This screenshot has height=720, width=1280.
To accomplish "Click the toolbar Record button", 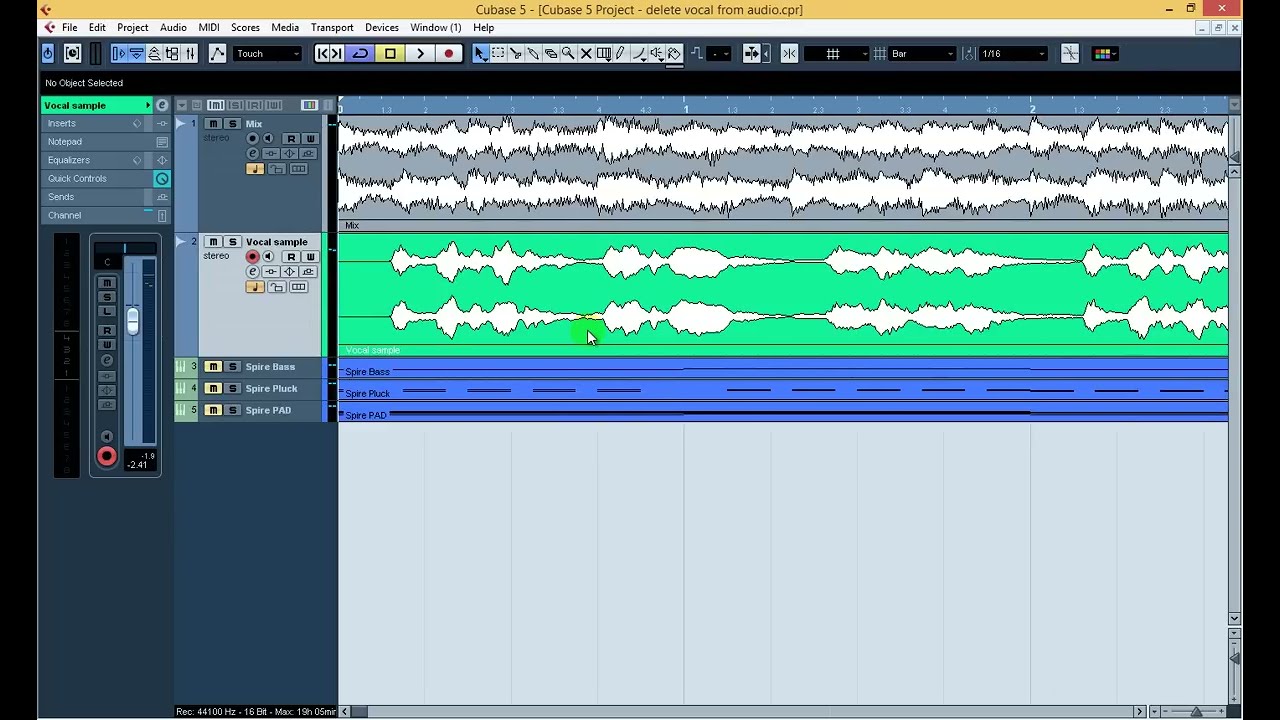I will 449,53.
